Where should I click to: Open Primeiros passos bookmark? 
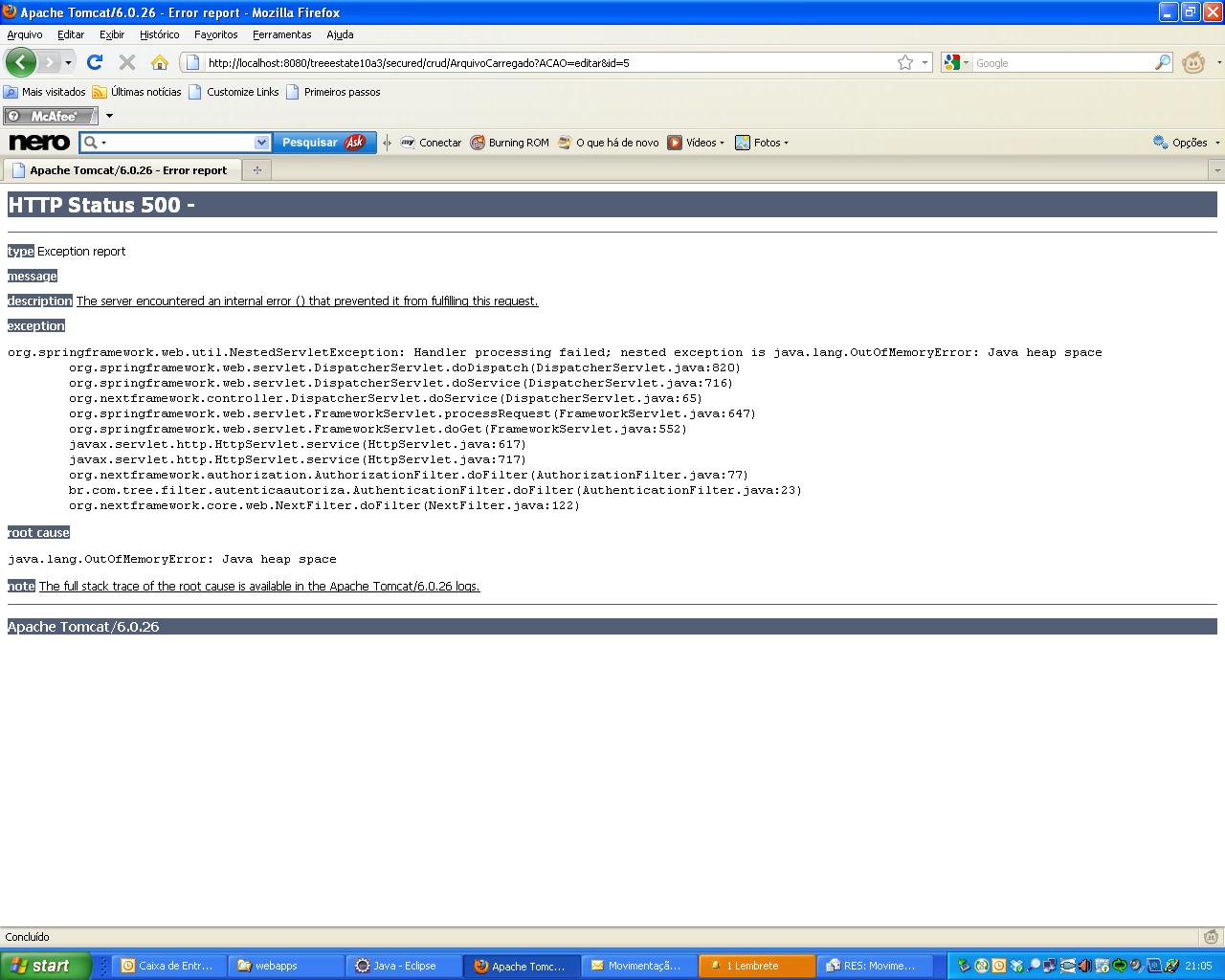pos(333,92)
